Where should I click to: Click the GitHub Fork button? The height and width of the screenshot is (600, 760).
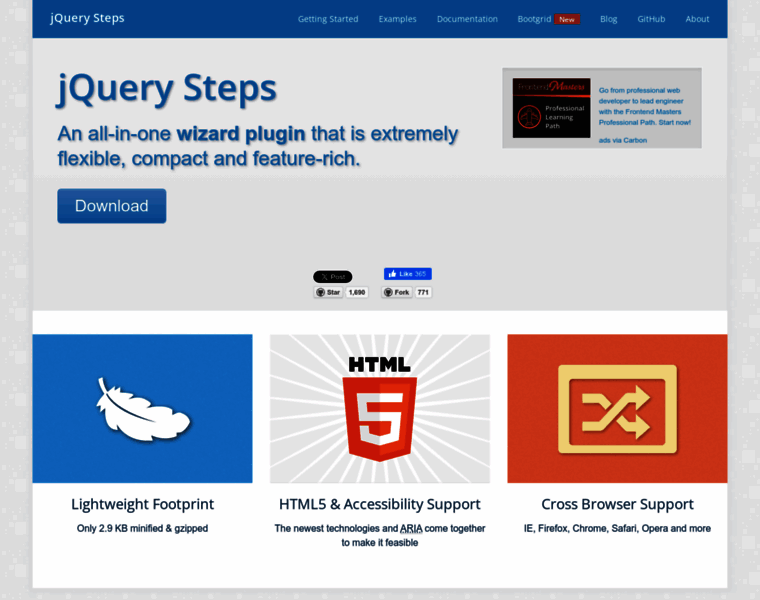(x=396, y=292)
